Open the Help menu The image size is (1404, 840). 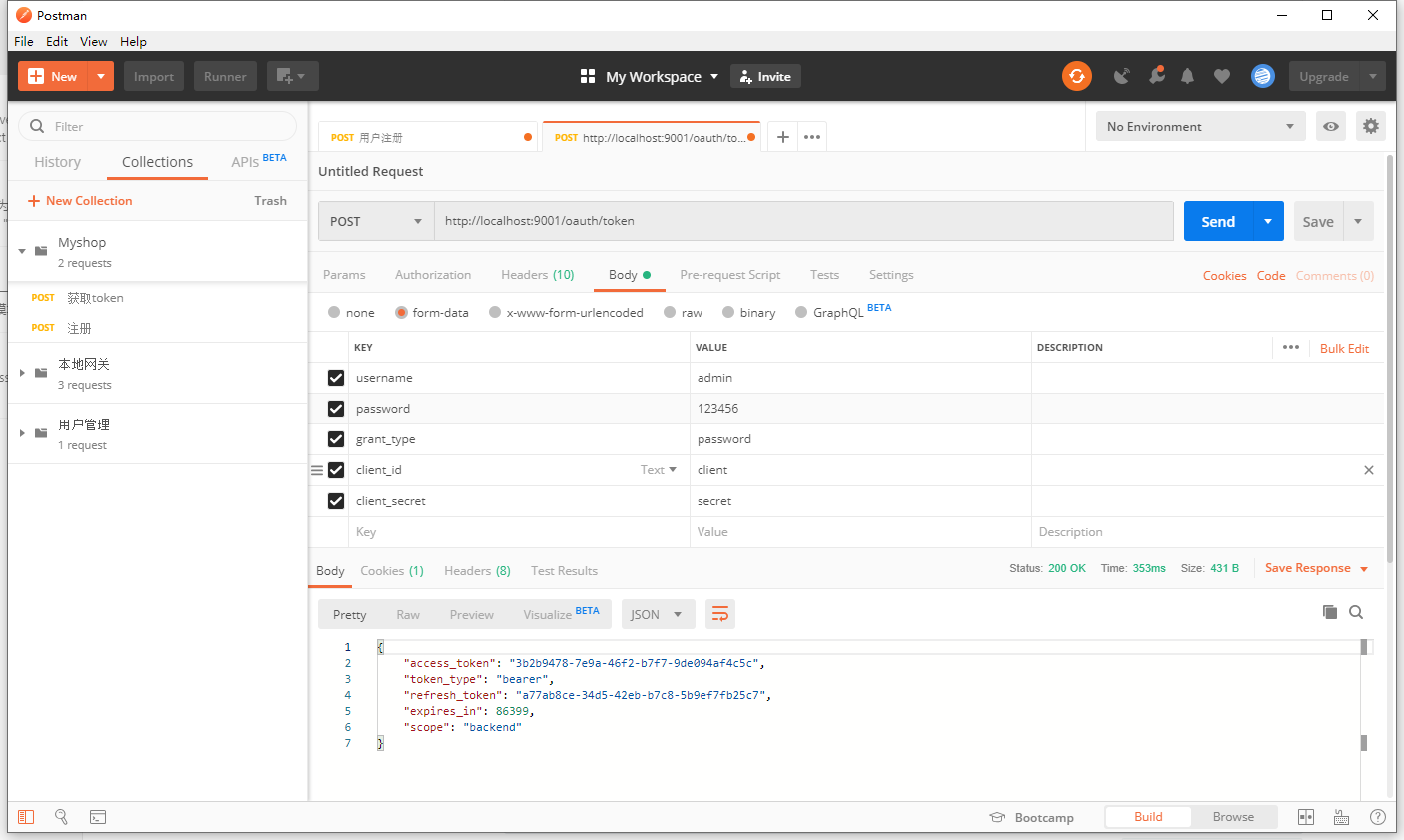pyautogui.click(x=133, y=41)
